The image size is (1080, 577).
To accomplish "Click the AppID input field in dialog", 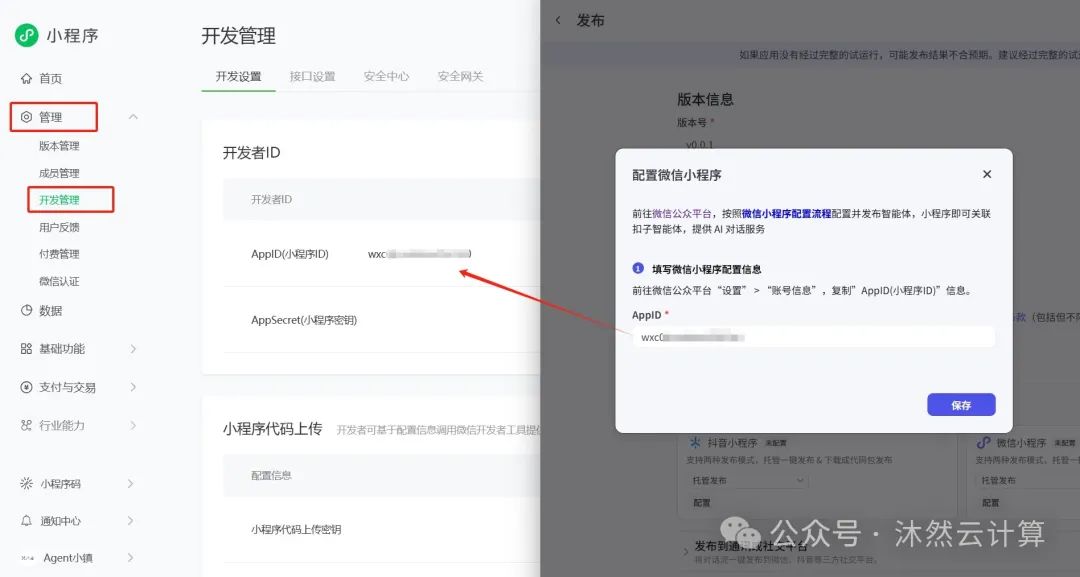I will click(x=813, y=337).
